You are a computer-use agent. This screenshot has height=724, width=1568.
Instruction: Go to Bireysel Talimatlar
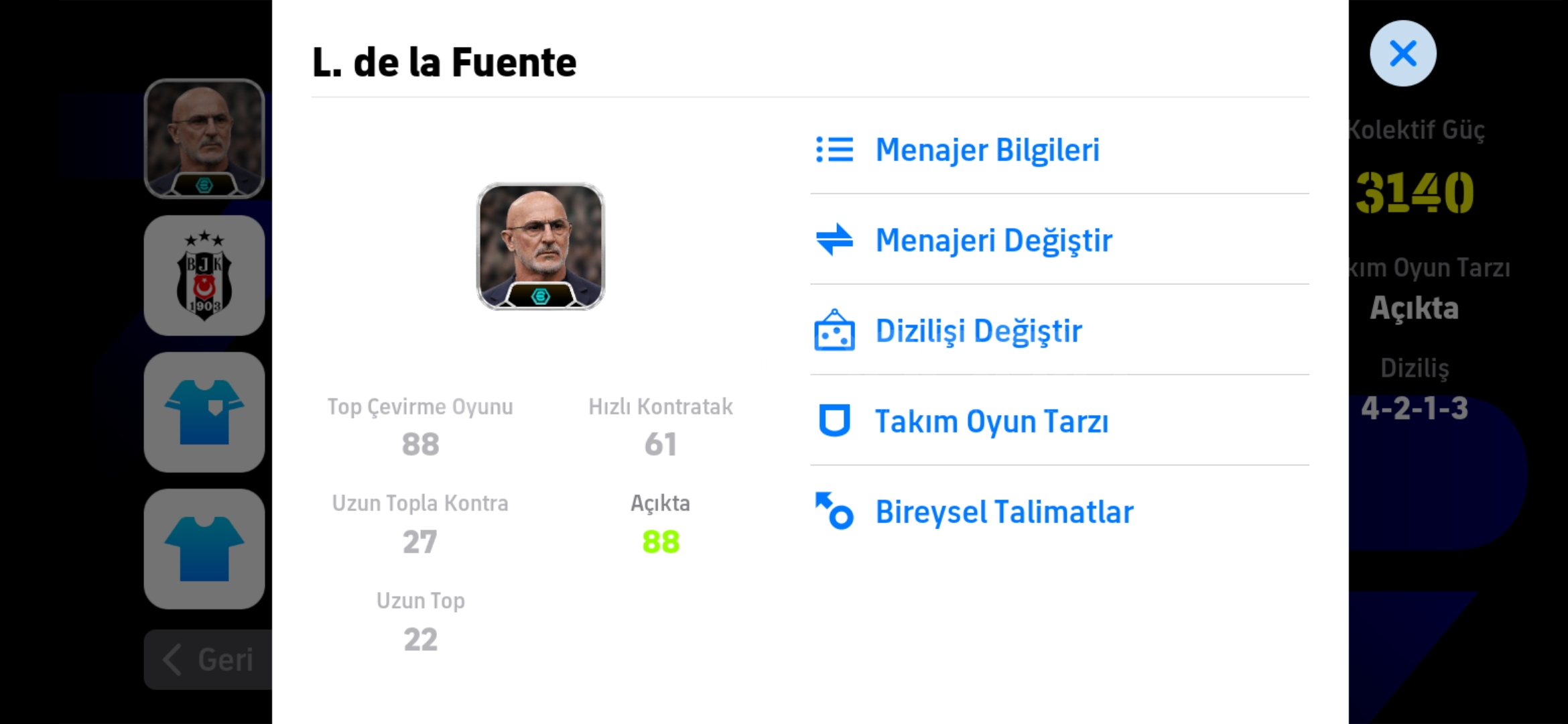[x=1004, y=512]
